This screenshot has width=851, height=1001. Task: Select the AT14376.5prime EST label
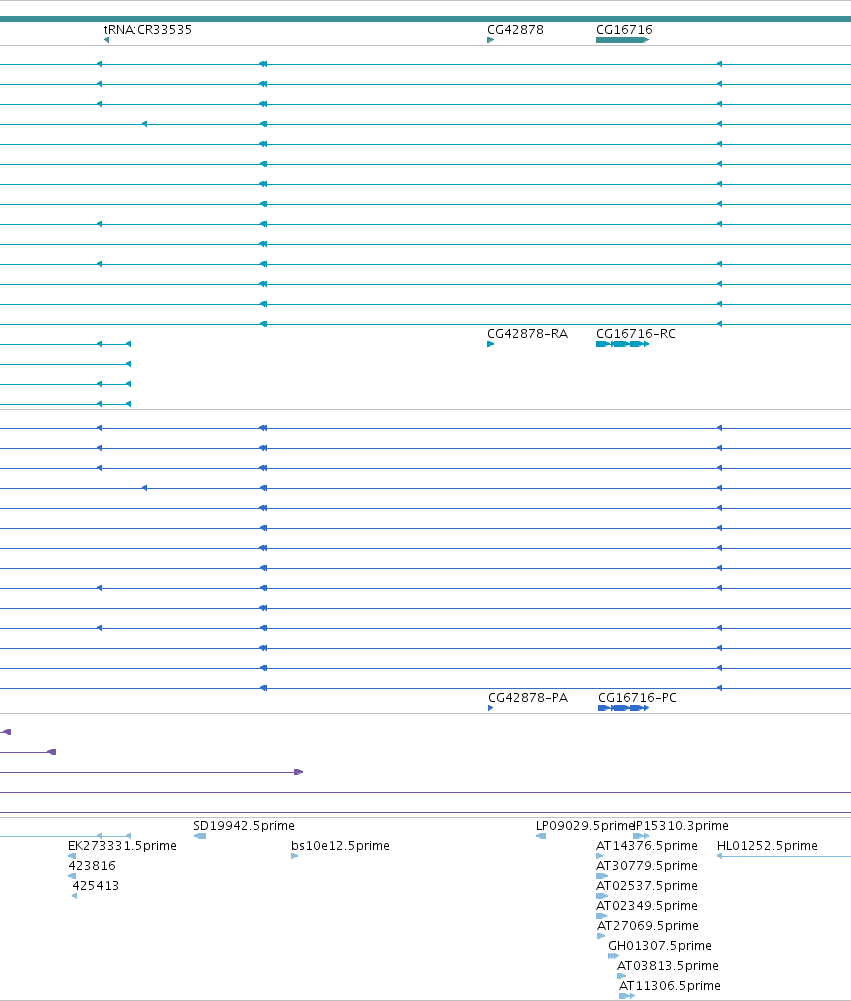[x=647, y=845]
